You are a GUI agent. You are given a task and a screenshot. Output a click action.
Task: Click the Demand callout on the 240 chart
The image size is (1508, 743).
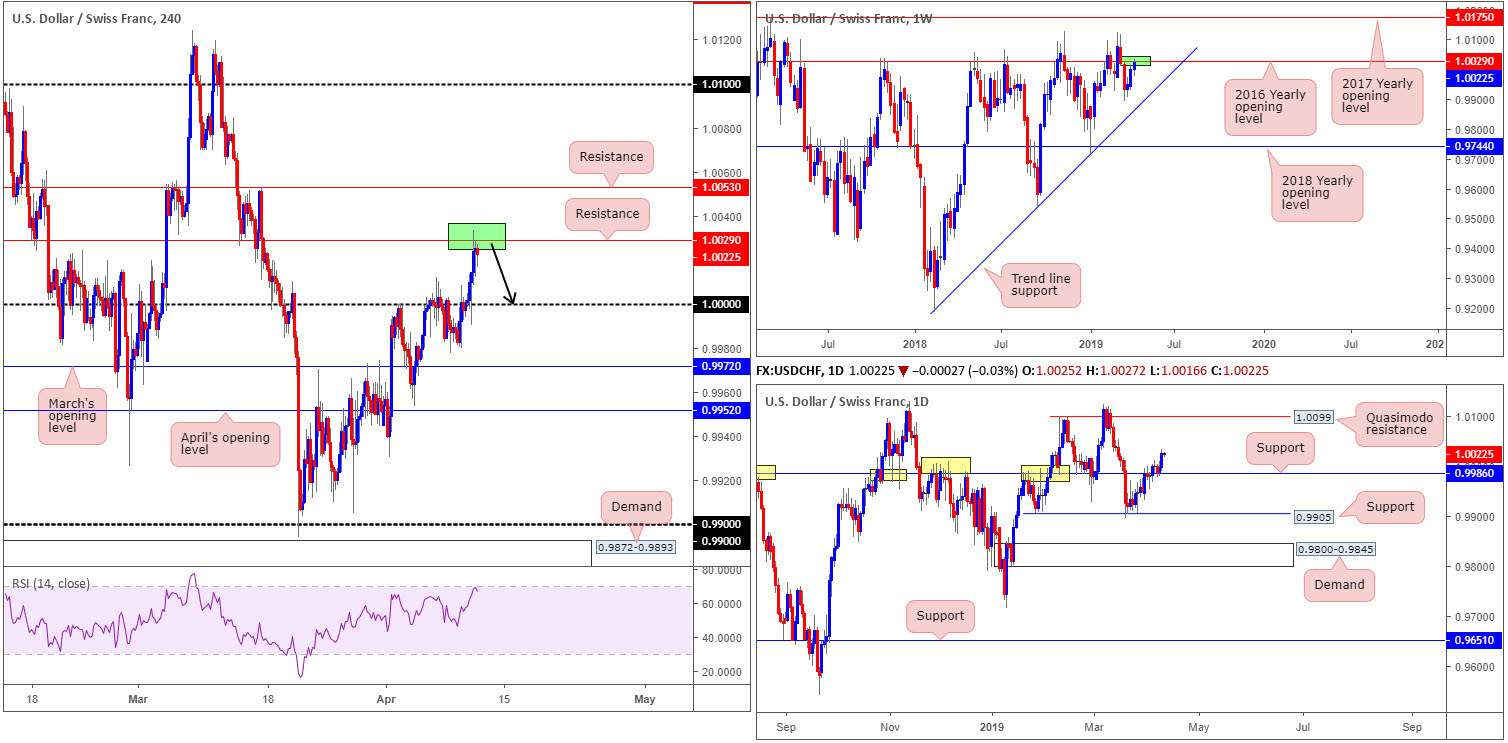click(637, 507)
